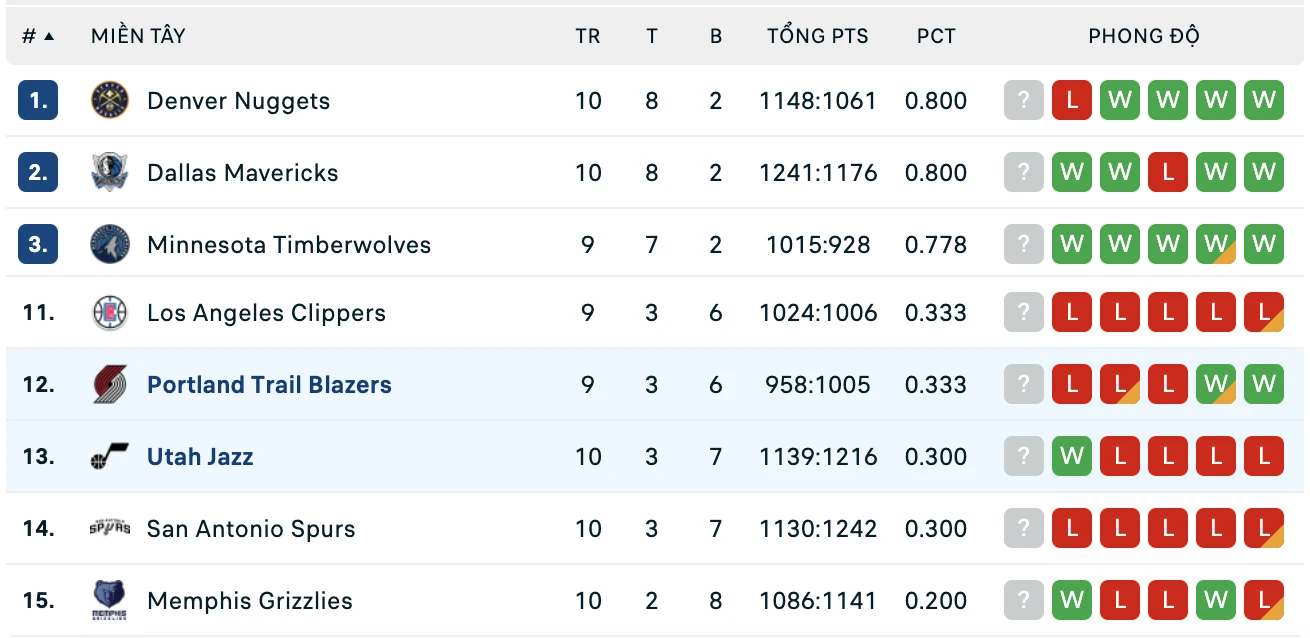This screenshot has width=1310, height=638.
Task: Click Utah Jazz's green W form badge
Action: point(1072,457)
